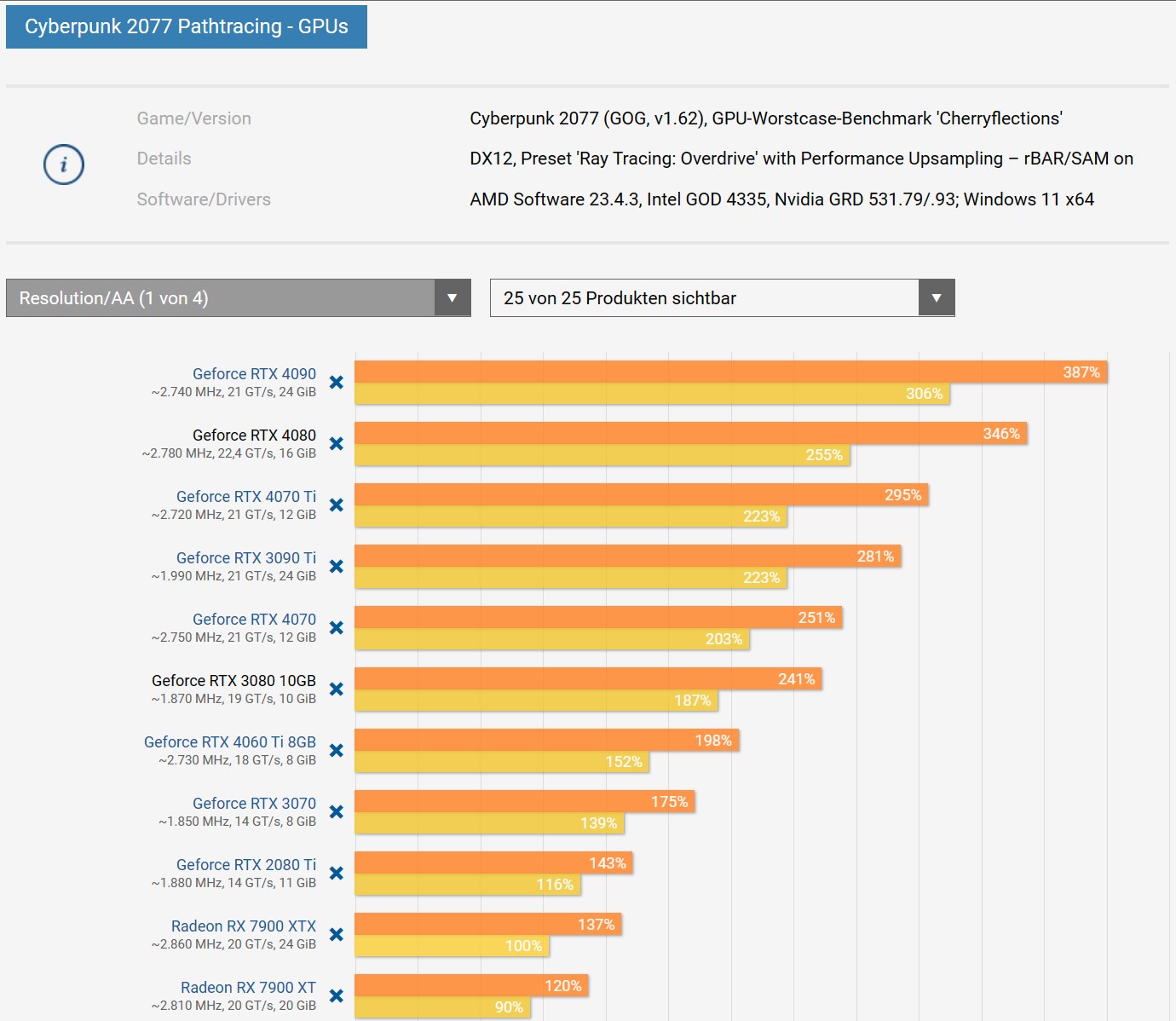Click the orange 281% bar for RTX 3090 Ti

pos(628,556)
